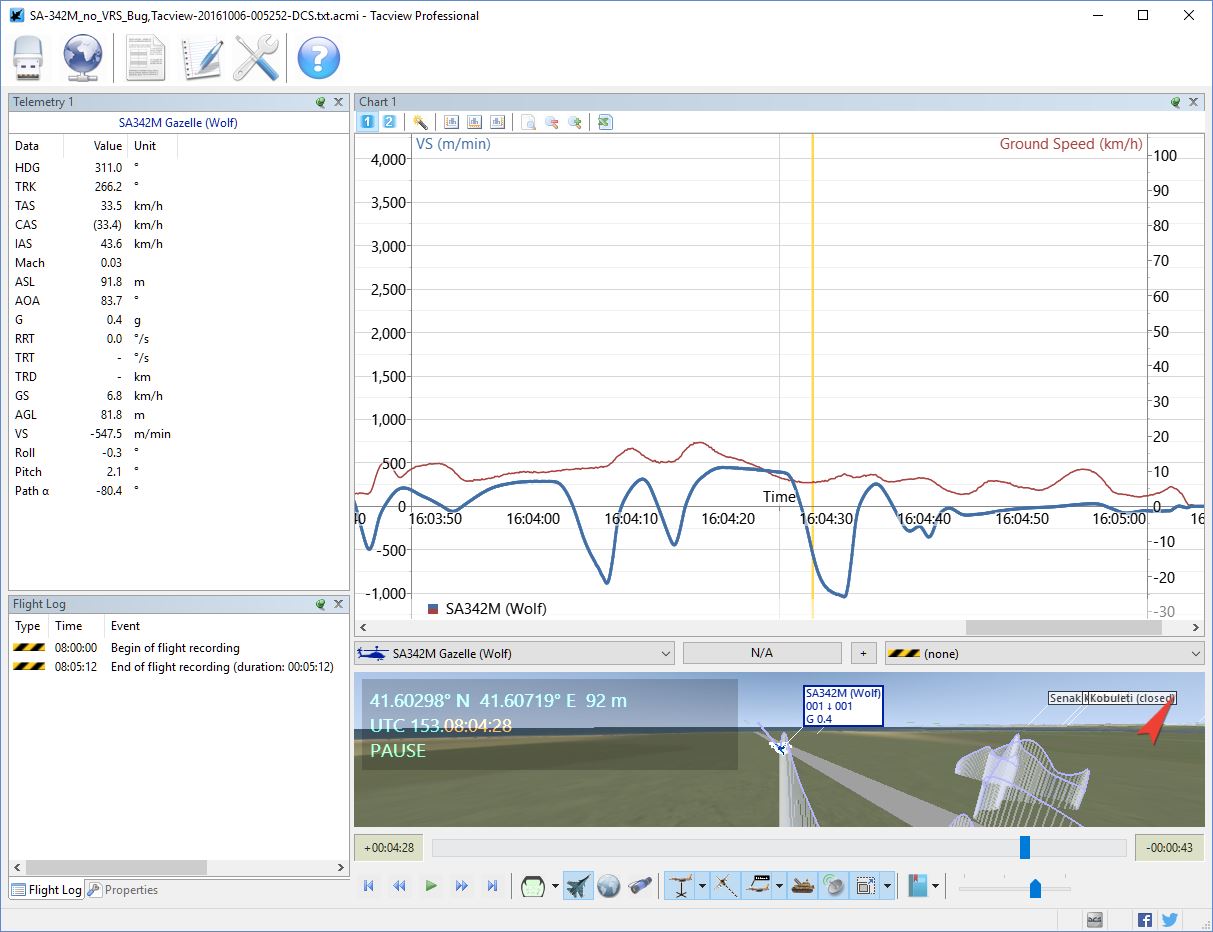Close the Telemetry 1 panel
Image resolution: width=1213 pixels, height=932 pixels.
pyautogui.click(x=339, y=102)
